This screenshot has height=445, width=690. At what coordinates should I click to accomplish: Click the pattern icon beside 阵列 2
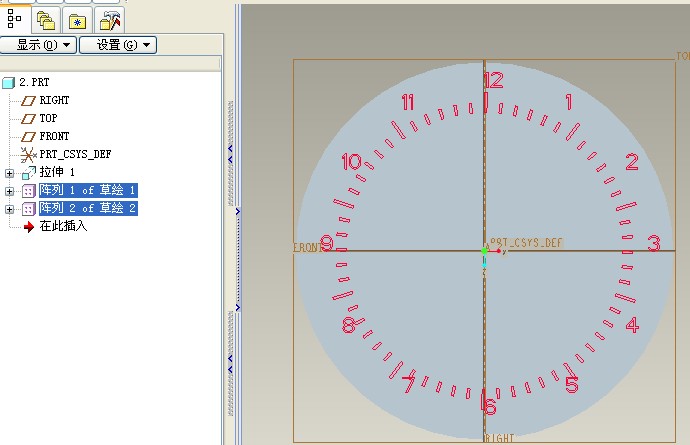pos(29,209)
